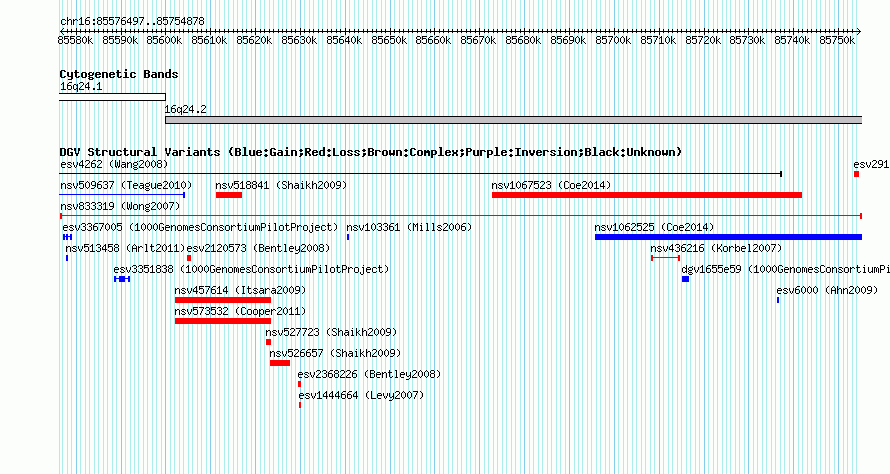Click the partially visible esv291 label
The height and width of the screenshot is (474, 890).
(x=871, y=165)
